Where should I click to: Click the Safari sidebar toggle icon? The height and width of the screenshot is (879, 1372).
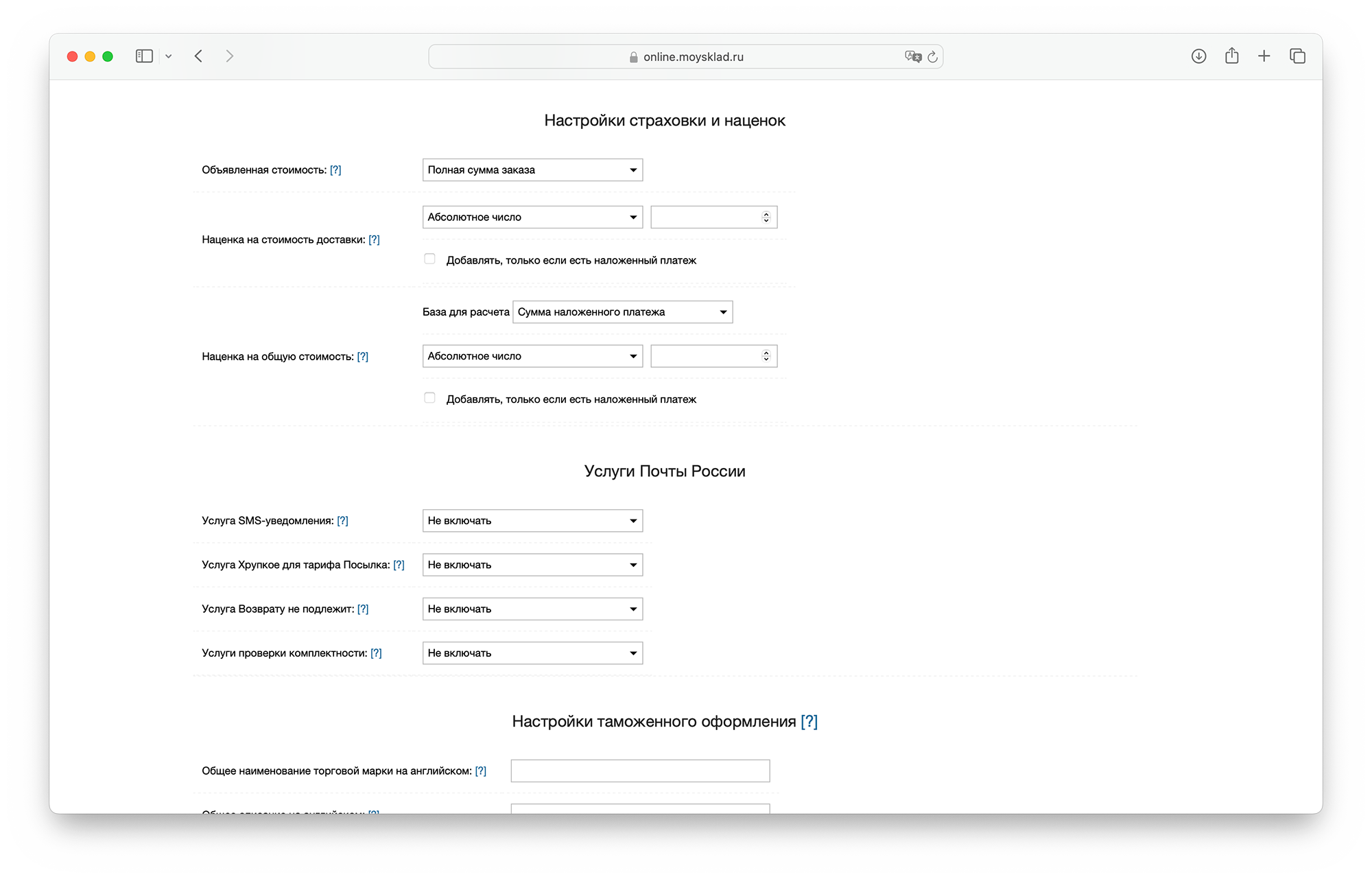(144, 56)
